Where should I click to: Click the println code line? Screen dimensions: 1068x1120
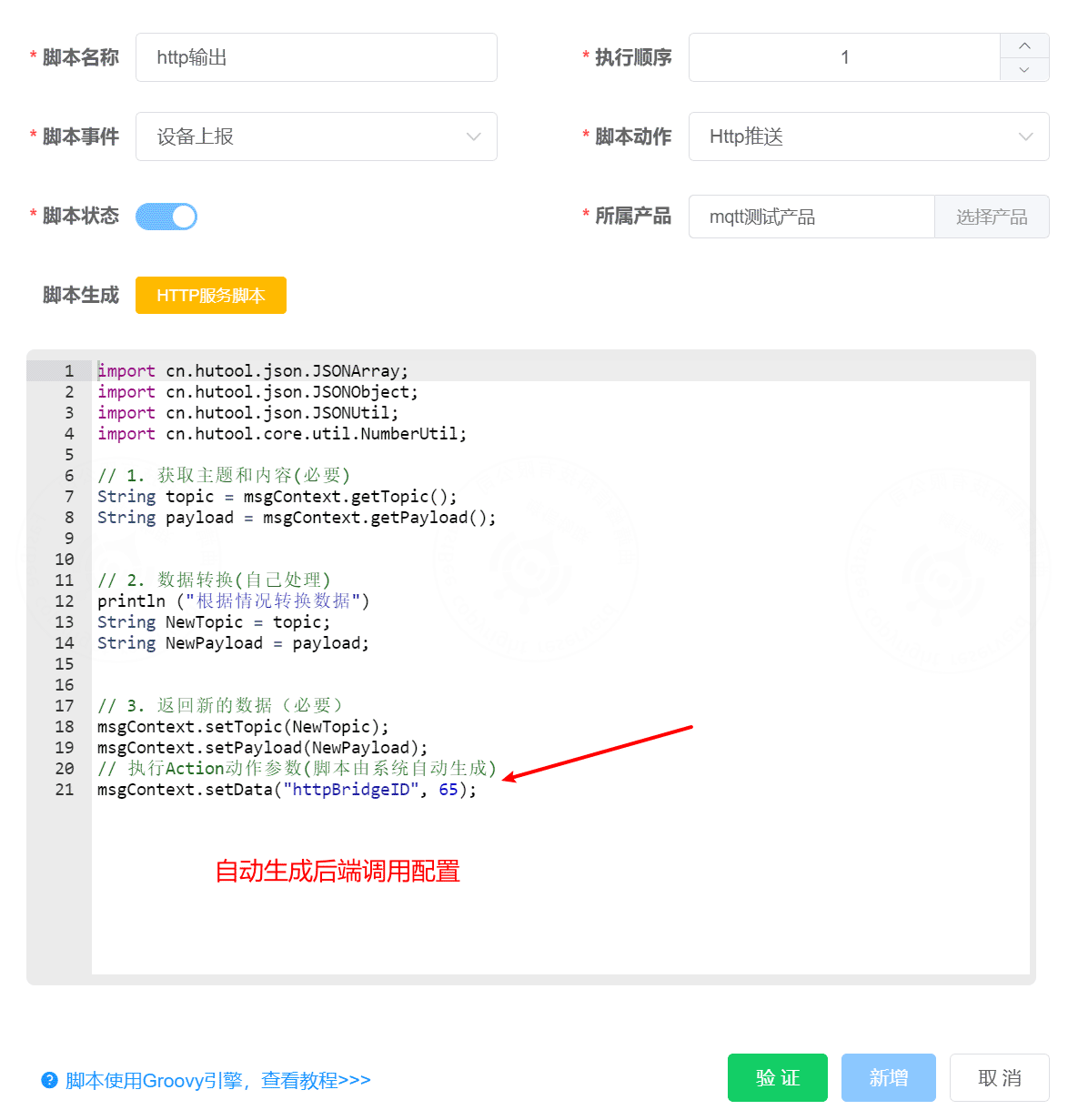pyautogui.click(x=234, y=601)
